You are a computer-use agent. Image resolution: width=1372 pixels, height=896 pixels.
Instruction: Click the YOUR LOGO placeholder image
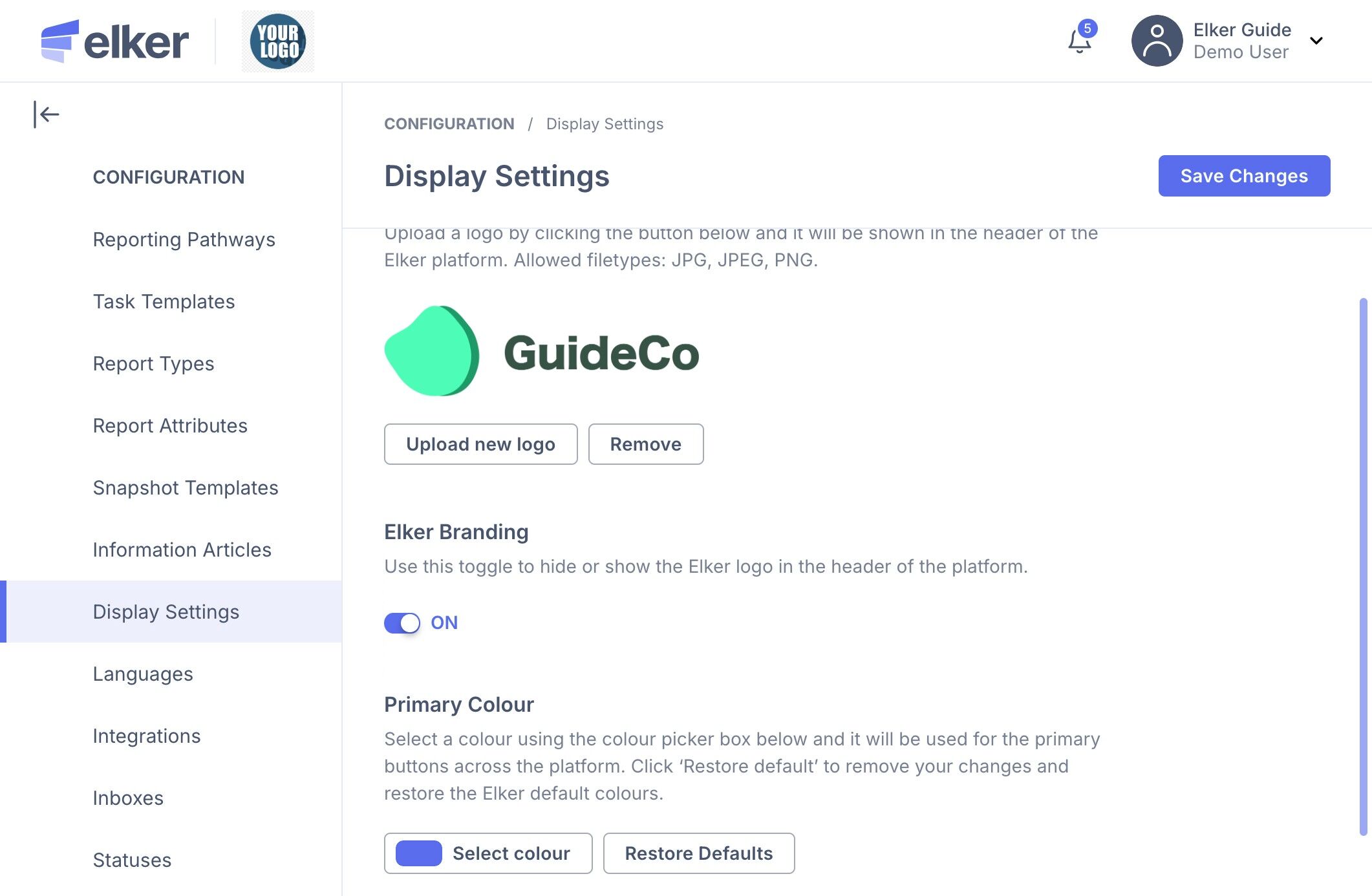pos(278,41)
